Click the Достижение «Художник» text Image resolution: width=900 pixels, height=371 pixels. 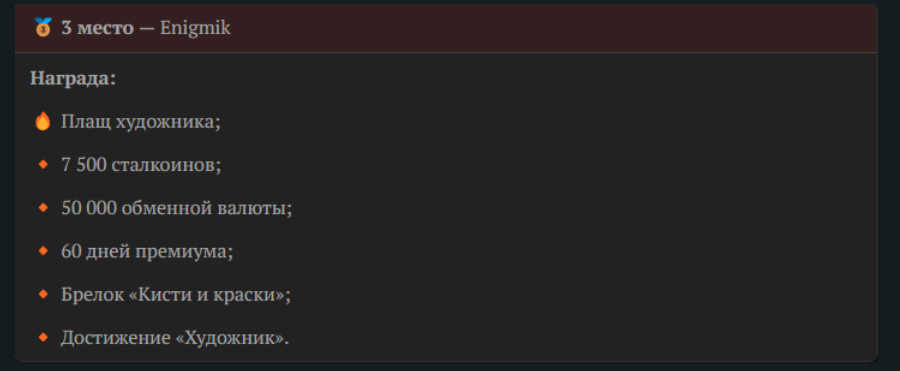coord(175,338)
